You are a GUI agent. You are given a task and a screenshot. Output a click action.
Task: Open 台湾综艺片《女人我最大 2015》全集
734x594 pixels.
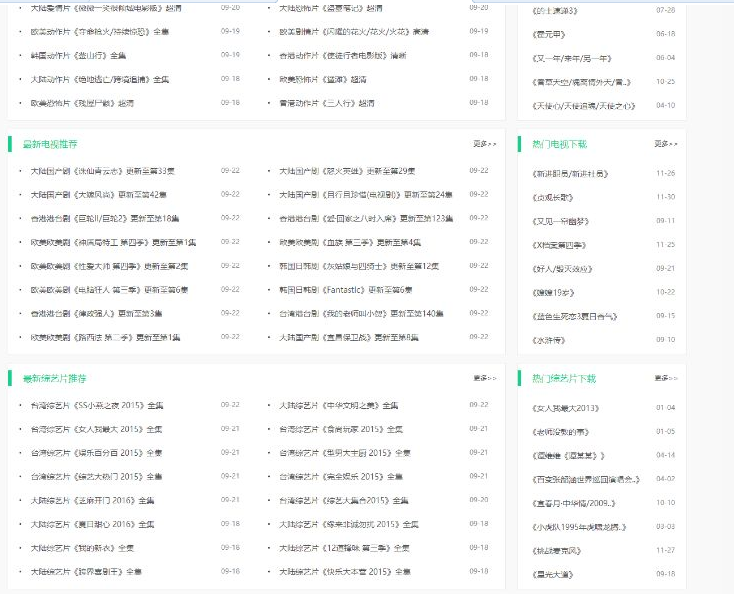coord(96,429)
